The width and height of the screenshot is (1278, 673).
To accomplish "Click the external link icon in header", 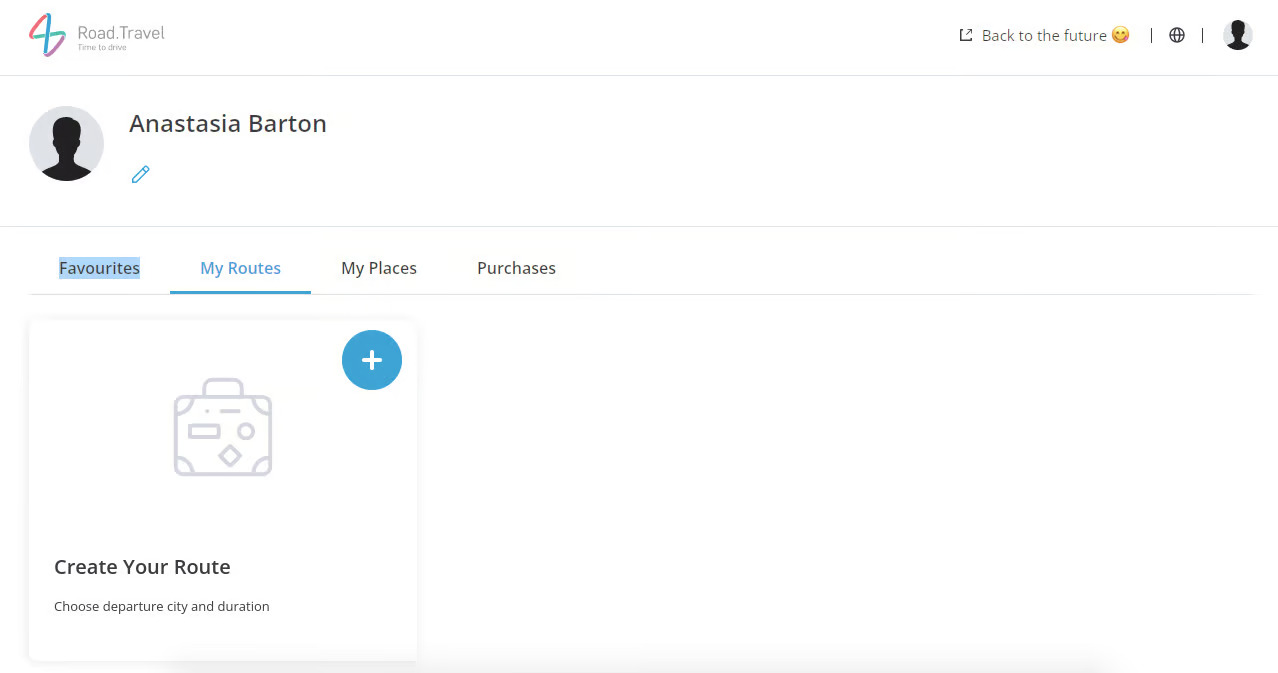I will point(966,35).
